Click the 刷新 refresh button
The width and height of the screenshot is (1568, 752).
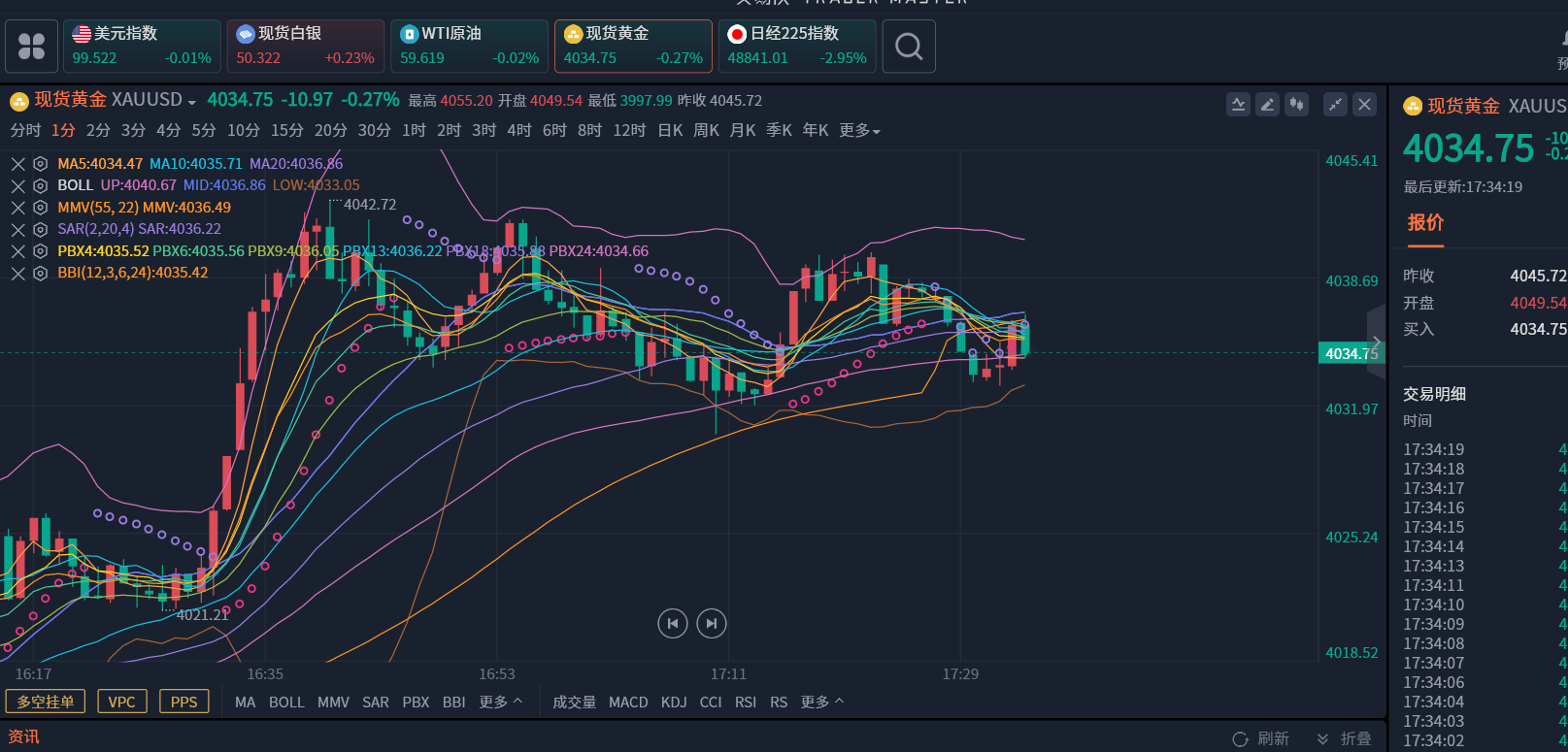point(1261,738)
